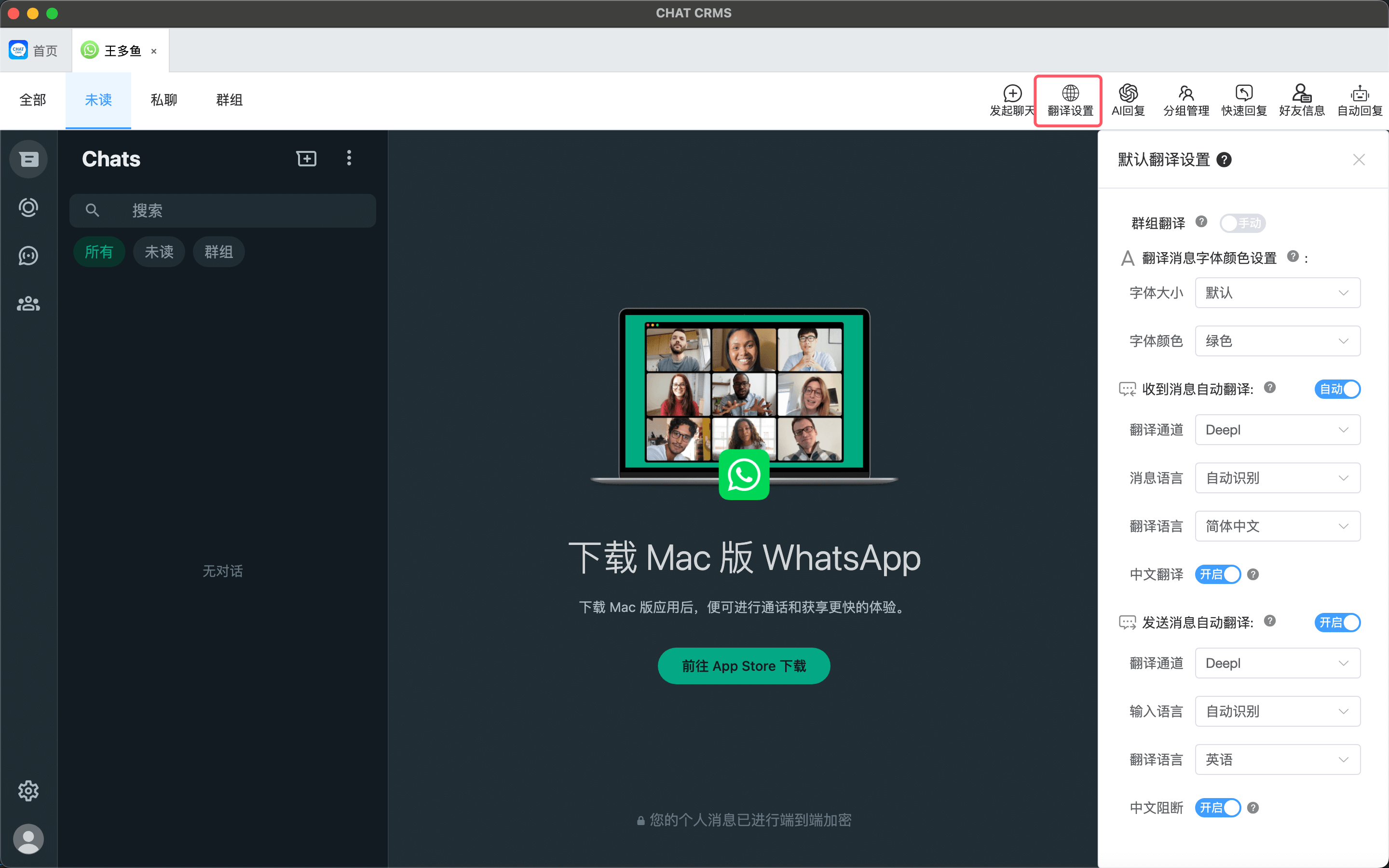This screenshot has height=868, width=1389.
Task: Select the 未读 chat filter chip
Action: click(159, 252)
